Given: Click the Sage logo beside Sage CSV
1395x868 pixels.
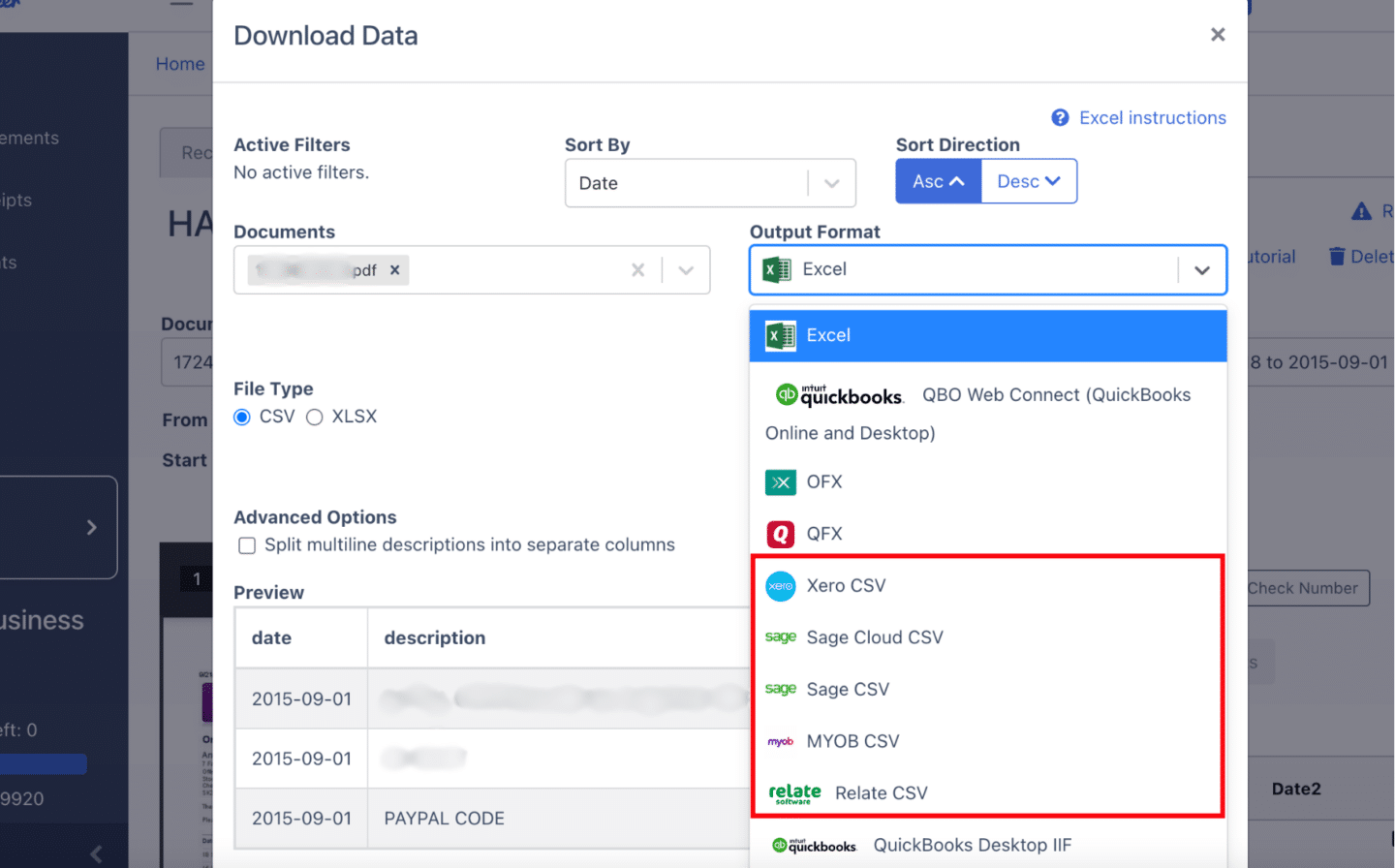Looking at the screenshot, I should click(781, 690).
